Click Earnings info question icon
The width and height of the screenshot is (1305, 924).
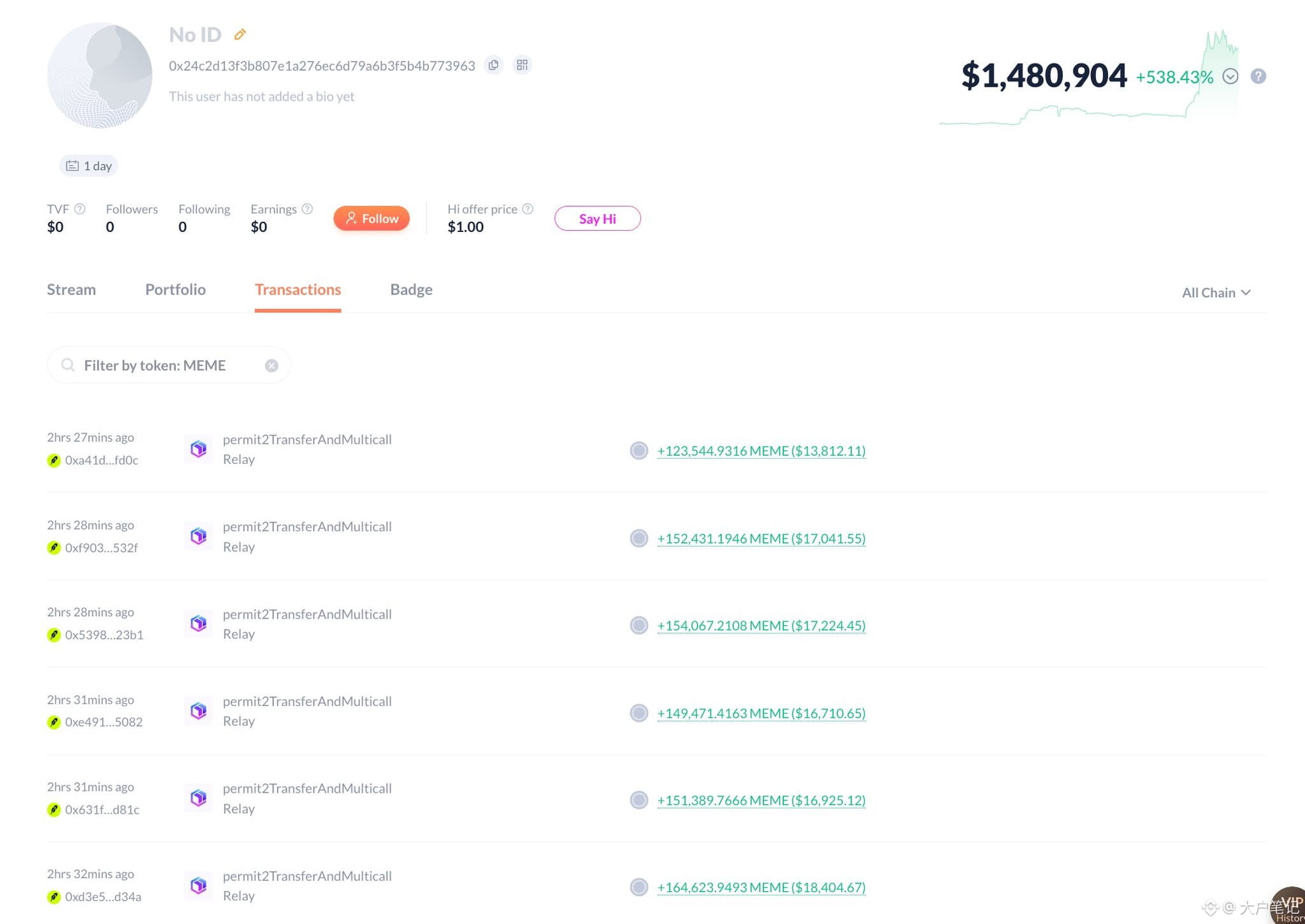point(307,209)
